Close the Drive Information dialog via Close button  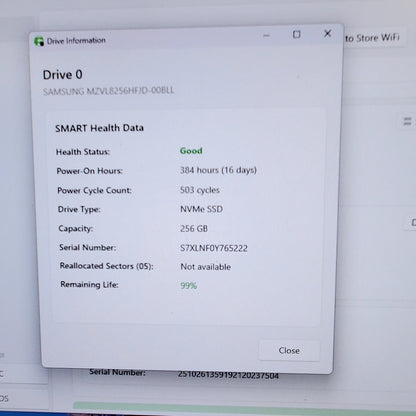pyautogui.click(x=289, y=350)
